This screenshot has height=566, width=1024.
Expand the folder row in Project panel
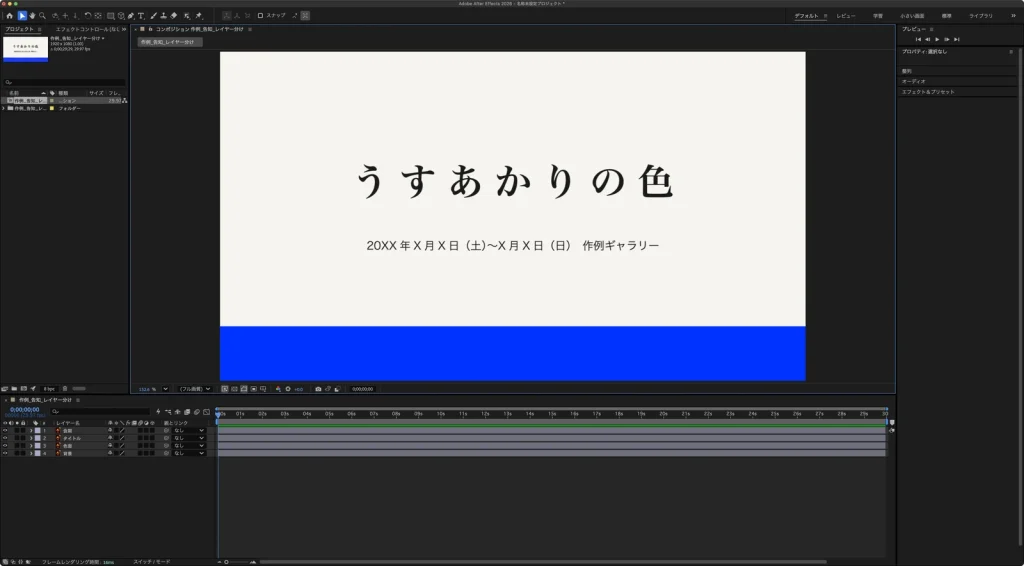tap(3, 108)
